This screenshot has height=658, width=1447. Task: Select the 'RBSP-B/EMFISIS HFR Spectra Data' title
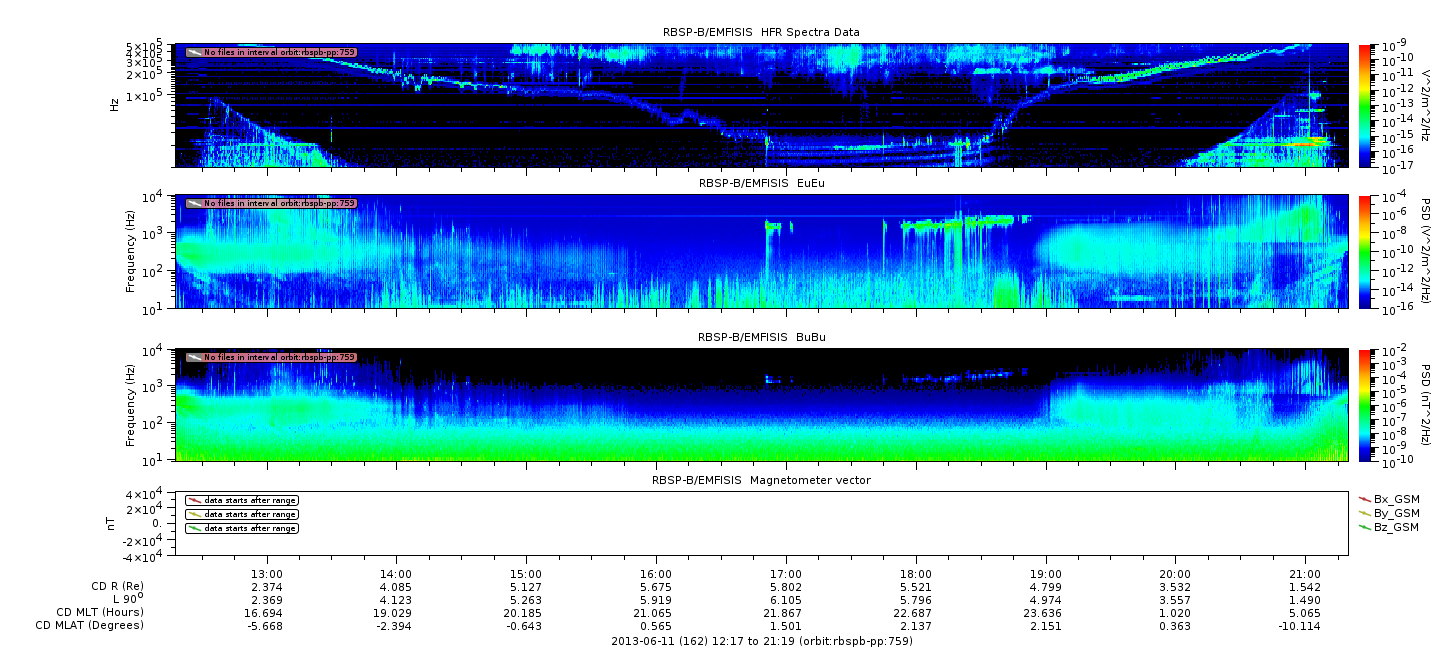pos(761,32)
